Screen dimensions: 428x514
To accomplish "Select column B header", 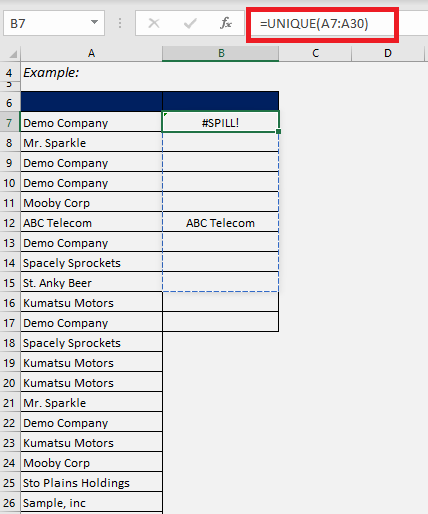I will coord(221,53).
